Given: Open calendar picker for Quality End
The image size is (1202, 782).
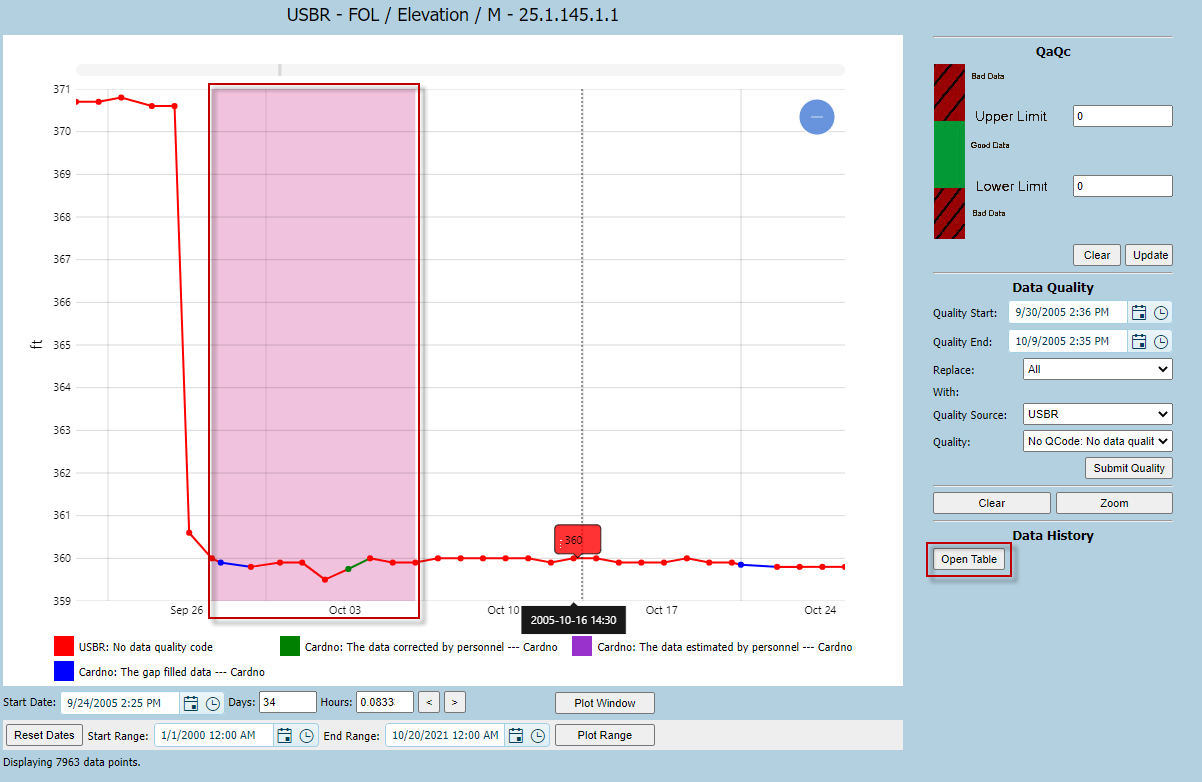Looking at the screenshot, I should 1139,341.
